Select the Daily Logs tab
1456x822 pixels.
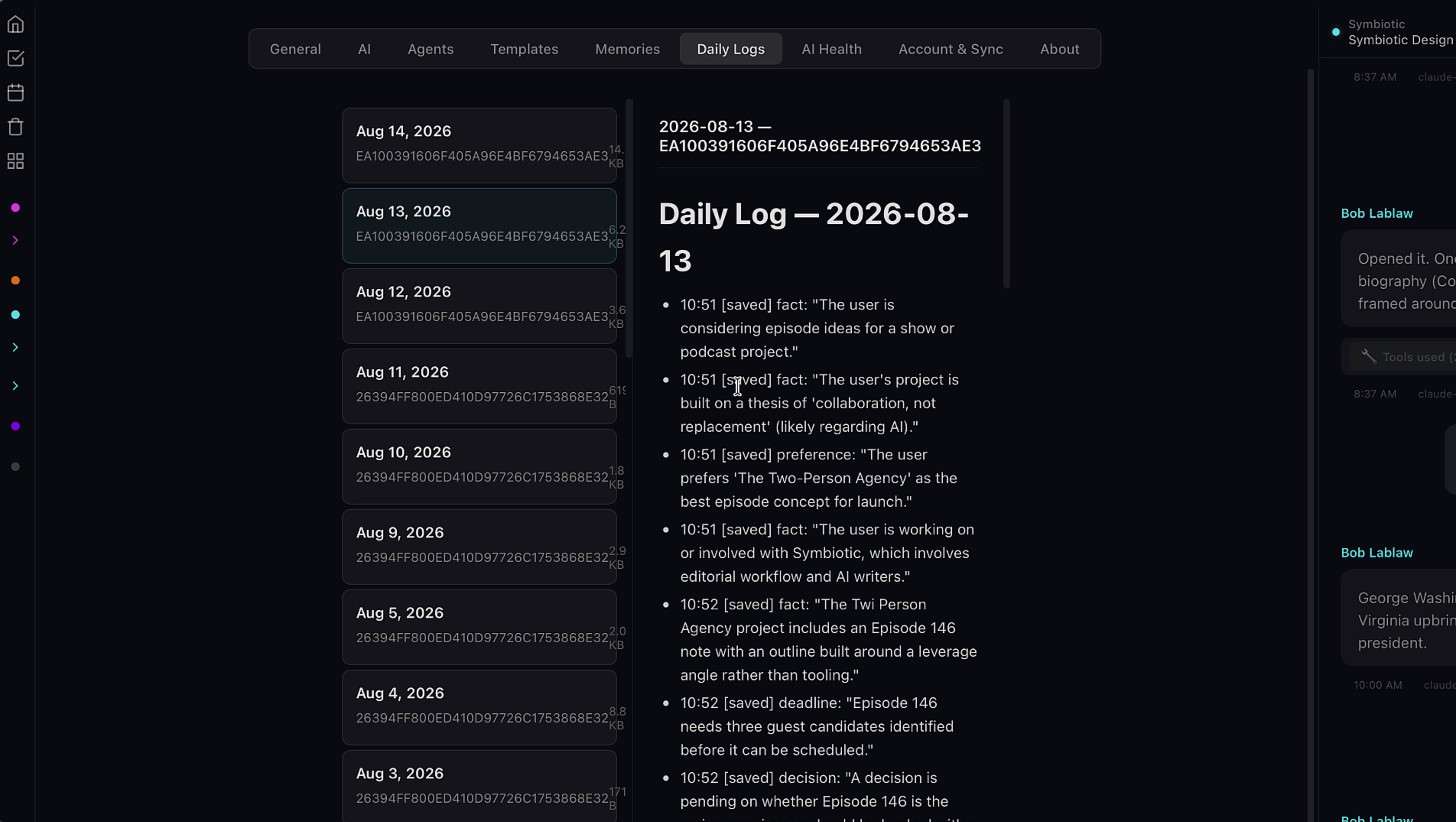pos(730,49)
